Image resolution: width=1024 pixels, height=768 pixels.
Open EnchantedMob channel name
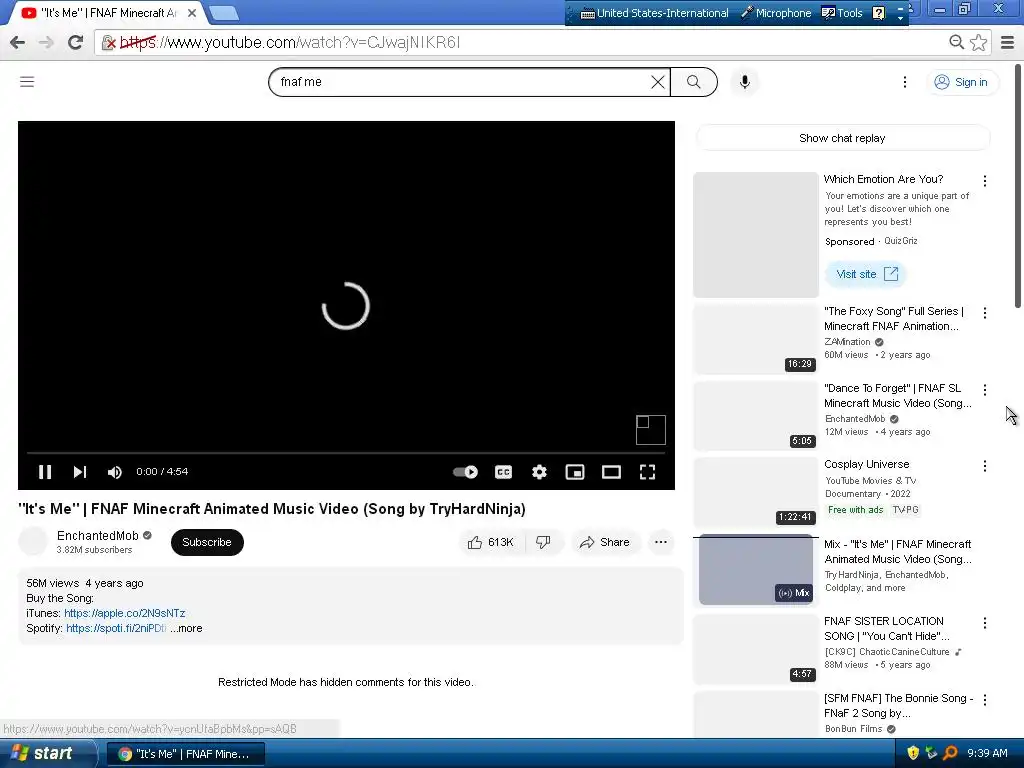[x=98, y=536]
